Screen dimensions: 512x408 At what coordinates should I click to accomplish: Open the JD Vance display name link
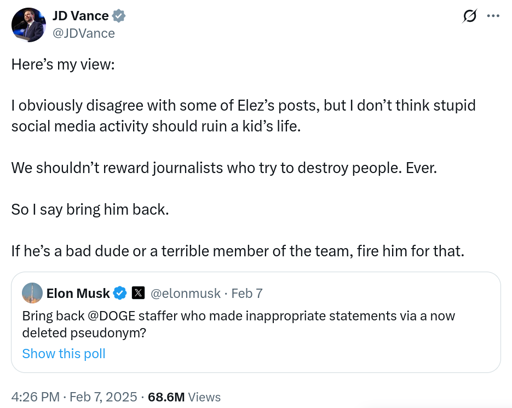(x=80, y=16)
